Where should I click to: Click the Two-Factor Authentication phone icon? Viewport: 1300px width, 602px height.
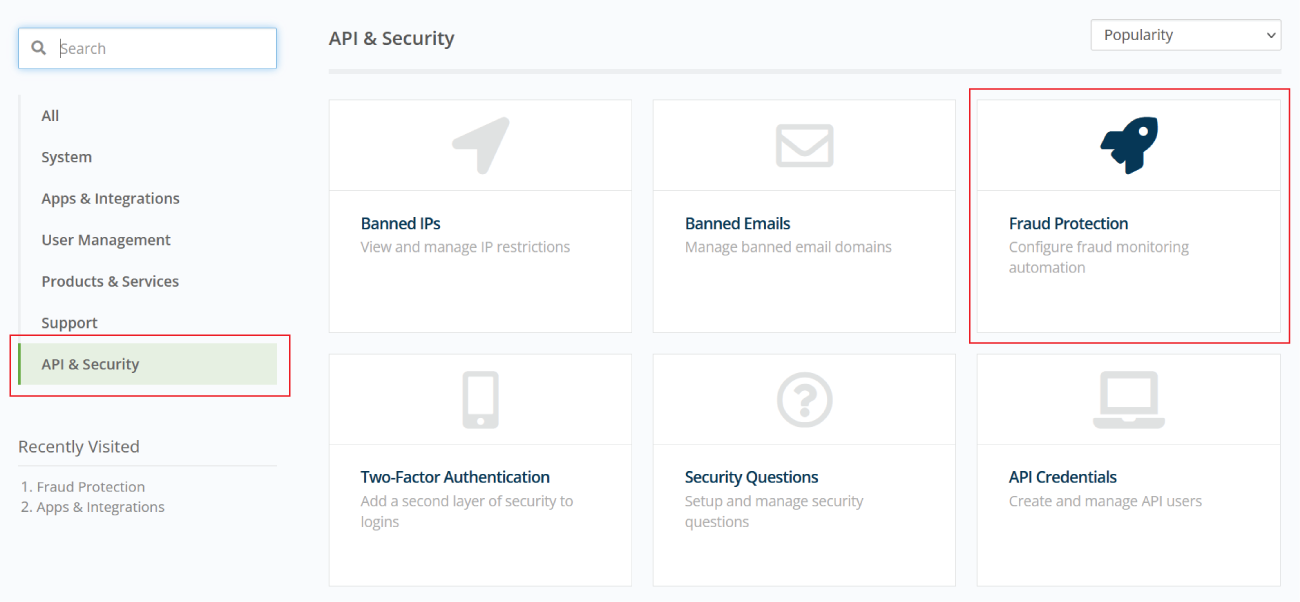pyautogui.click(x=480, y=400)
